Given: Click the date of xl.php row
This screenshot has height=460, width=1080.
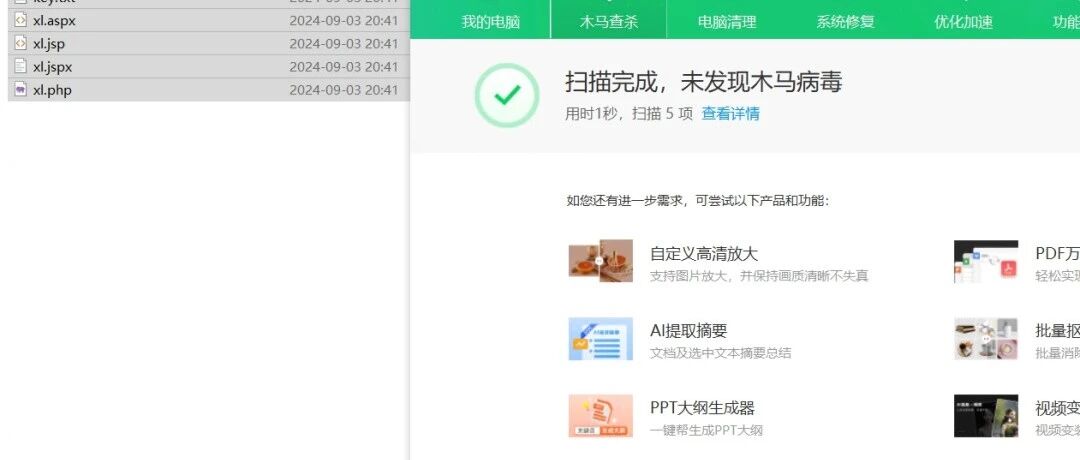Looking at the screenshot, I should tap(344, 90).
